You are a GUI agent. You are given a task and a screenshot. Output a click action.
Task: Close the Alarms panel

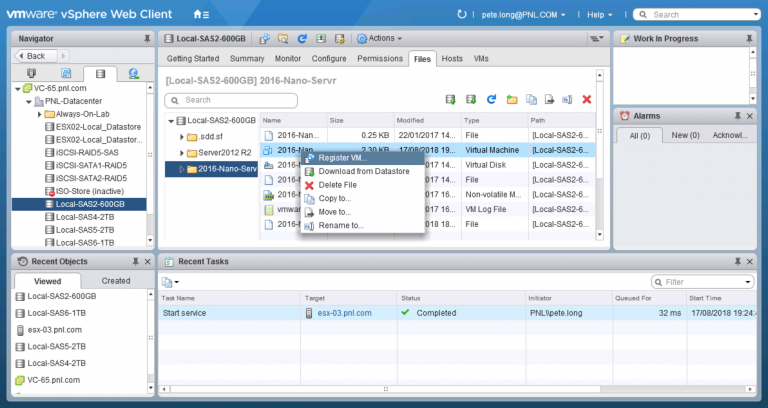click(x=749, y=116)
